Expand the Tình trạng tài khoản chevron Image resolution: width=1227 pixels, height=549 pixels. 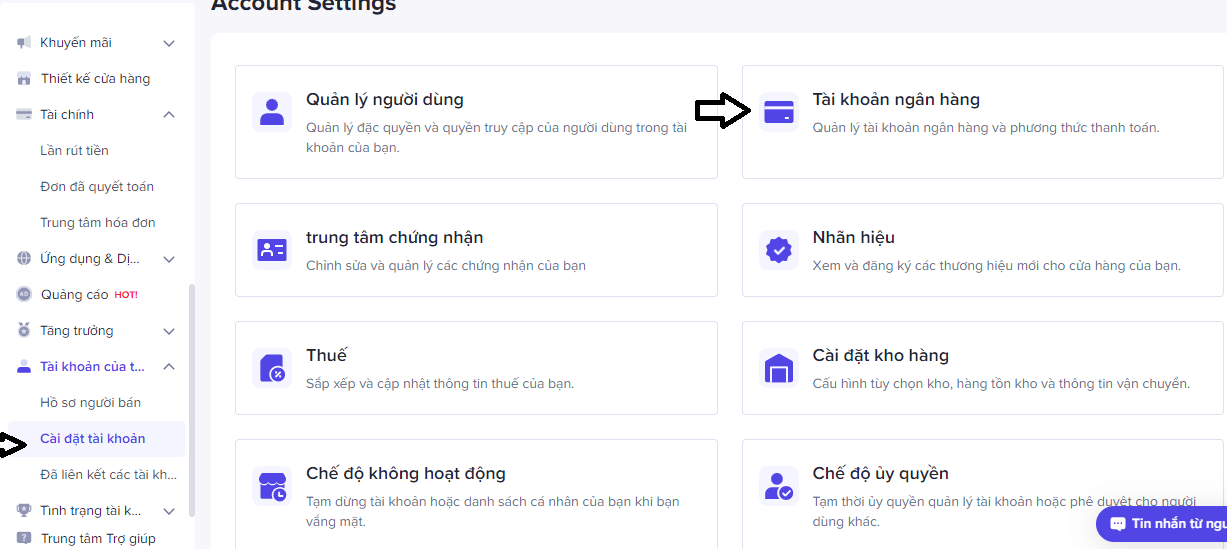[169, 511]
